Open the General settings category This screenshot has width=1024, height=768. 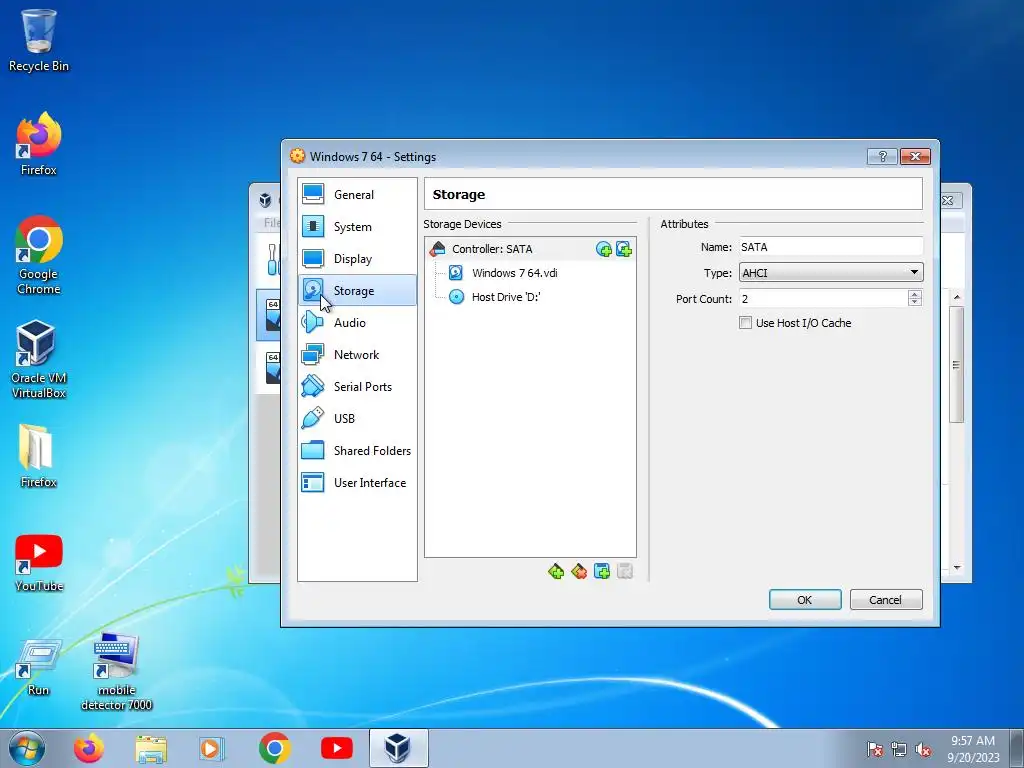(x=357, y=195)
